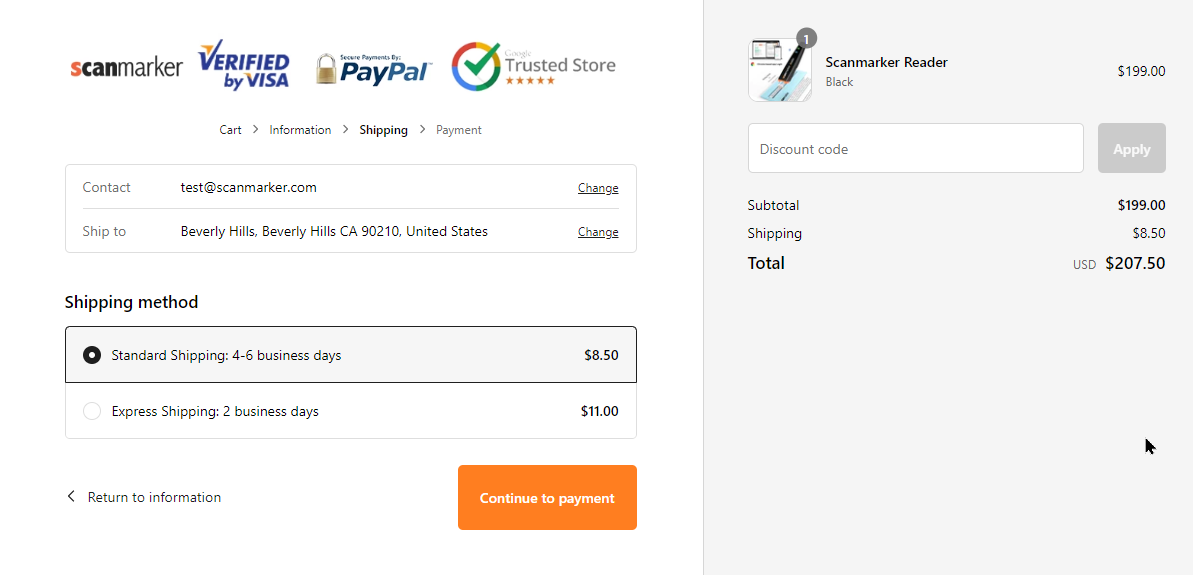The image size is (1193, 575).
Task: Click the Shipping breadcrumb step
Action: (384, 130)
